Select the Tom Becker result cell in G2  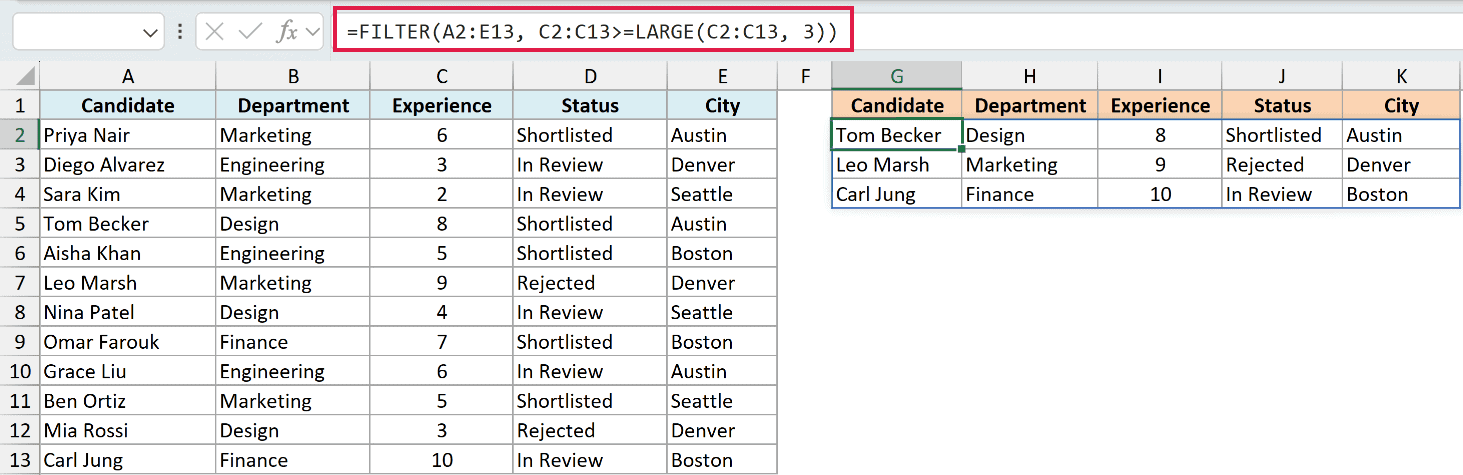point(897,135)
